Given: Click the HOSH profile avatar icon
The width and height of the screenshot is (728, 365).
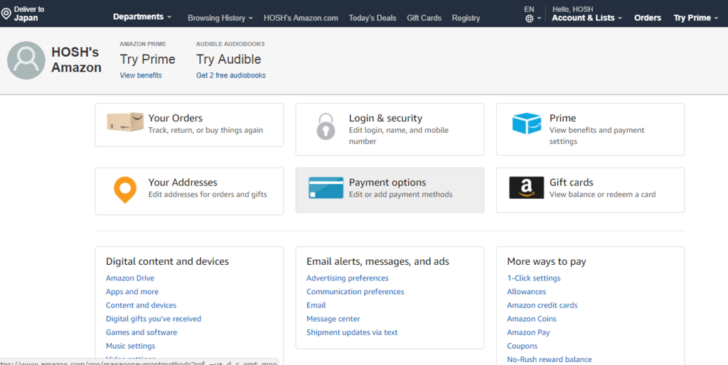Looking at the screenshot, I should [26, 60].
